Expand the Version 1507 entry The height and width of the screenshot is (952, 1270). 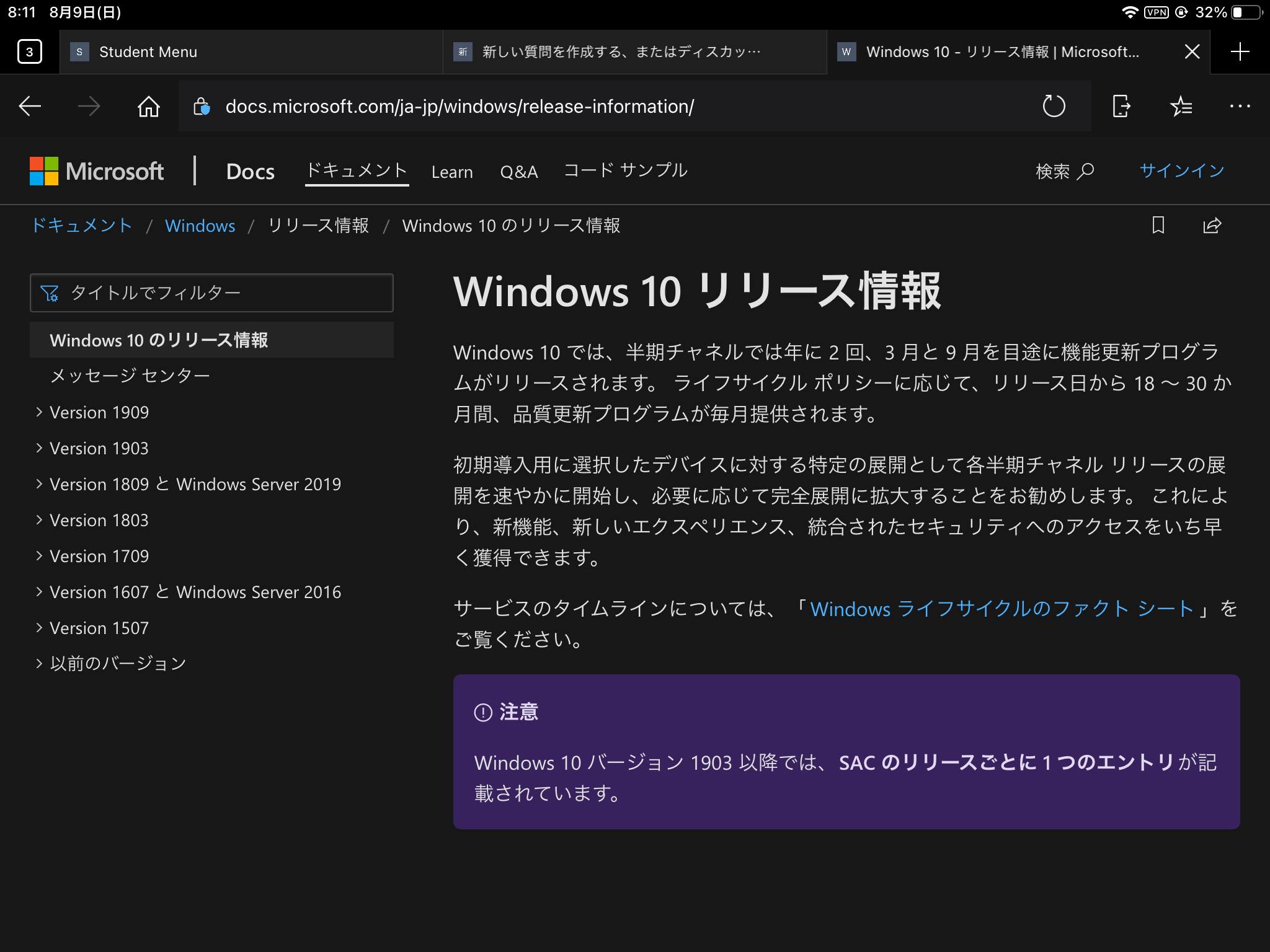coord(99,628)
